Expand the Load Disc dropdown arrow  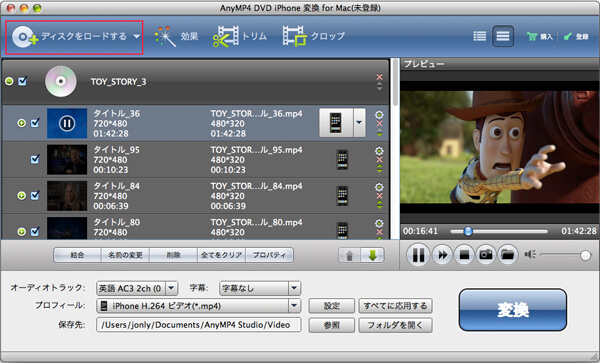(x=137, y=37)
